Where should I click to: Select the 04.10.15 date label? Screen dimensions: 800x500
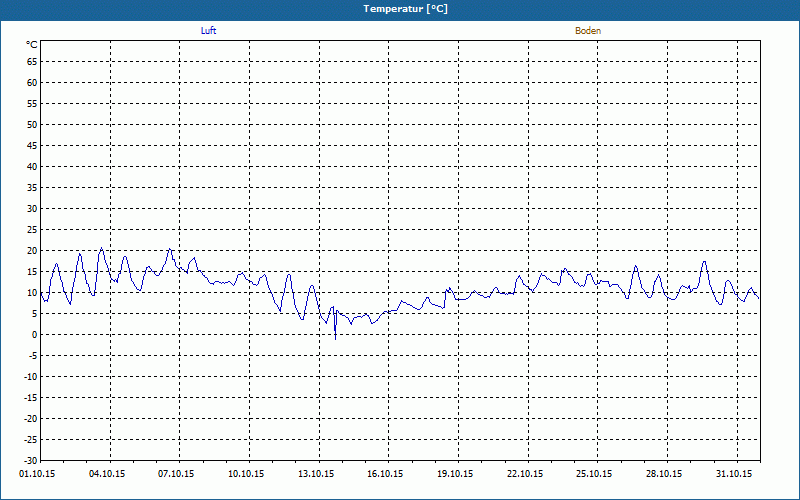pyautogui.click(x=107, y=474)
